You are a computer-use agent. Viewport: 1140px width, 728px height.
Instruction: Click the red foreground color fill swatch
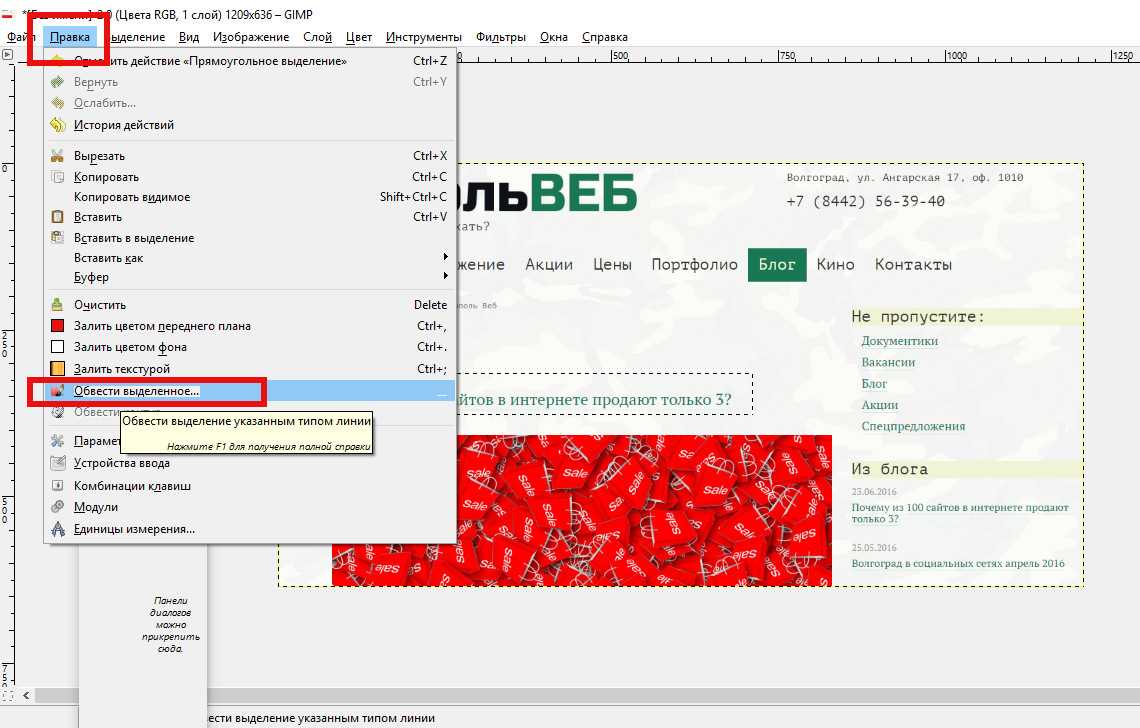tap(57, 326)
